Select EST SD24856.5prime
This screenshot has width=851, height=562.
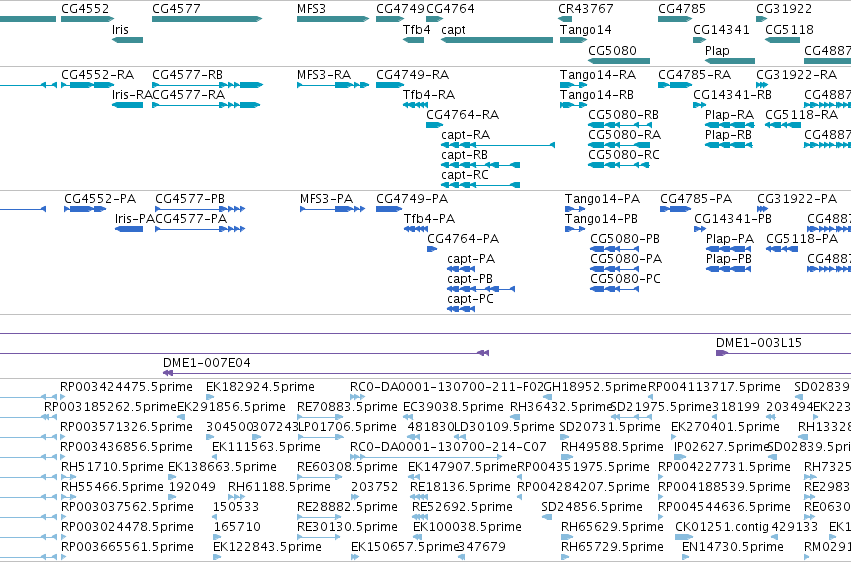coord(592,507)
